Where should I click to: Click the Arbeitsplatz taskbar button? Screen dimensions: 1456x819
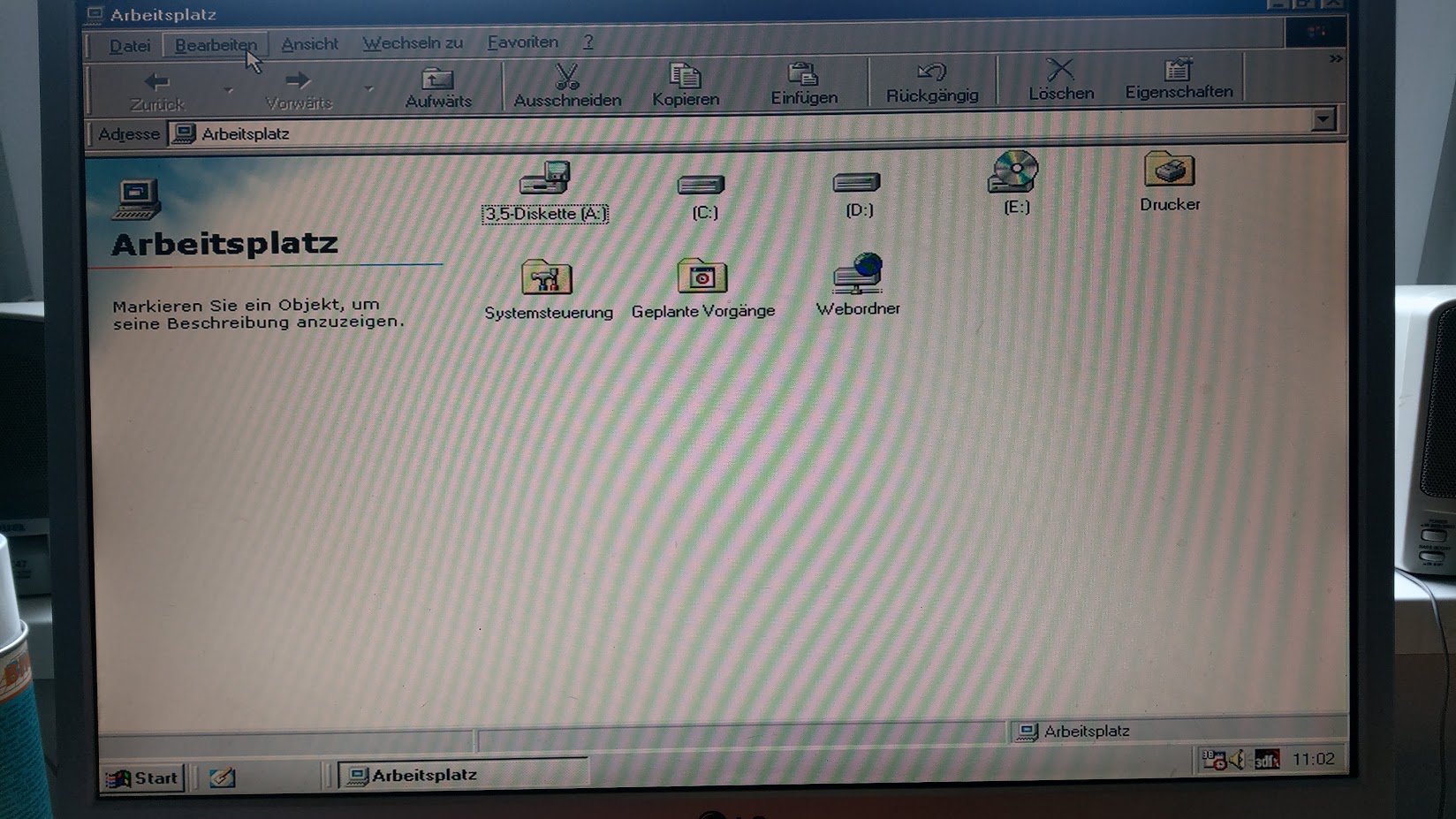click(464, 775)
